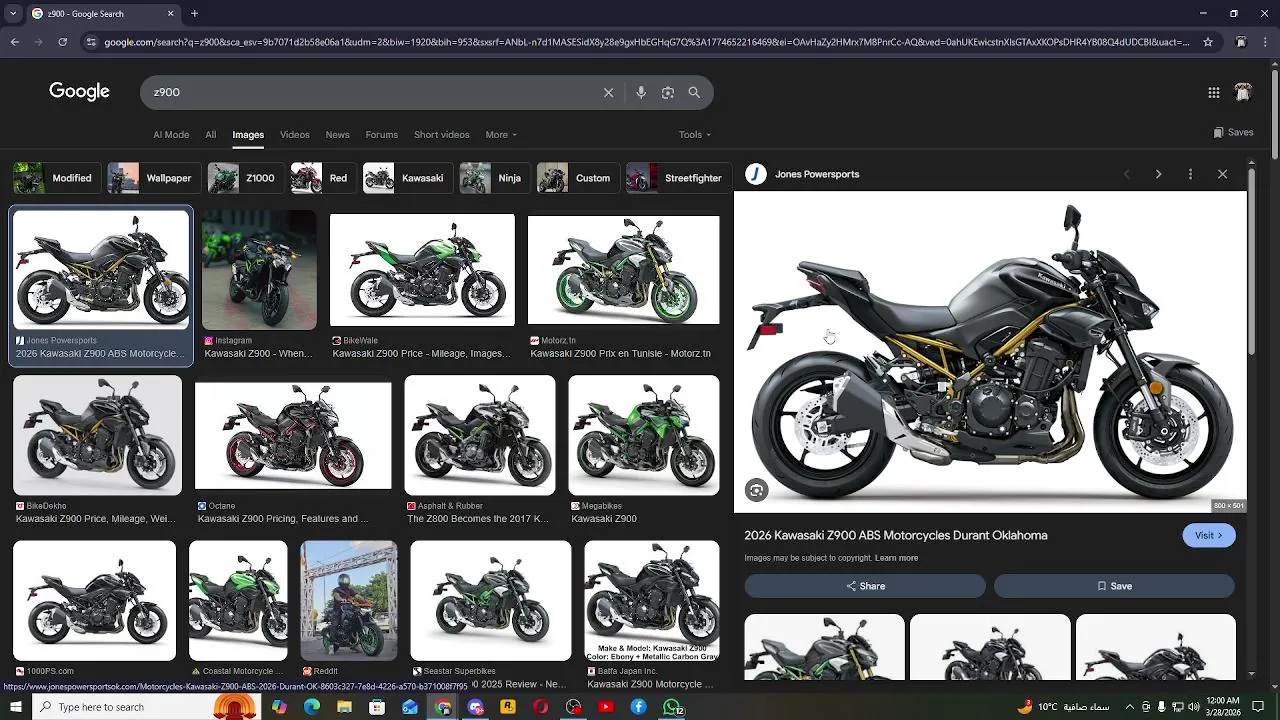Clear the z900 search box text
Screen dimensions: 1280x720
coord(608,92)
